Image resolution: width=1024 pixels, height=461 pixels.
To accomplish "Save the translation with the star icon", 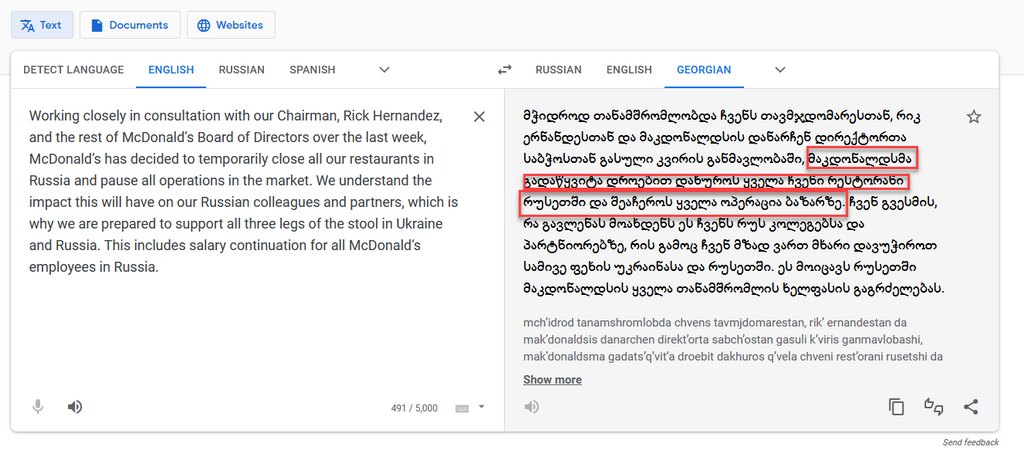I will (974, 117).
